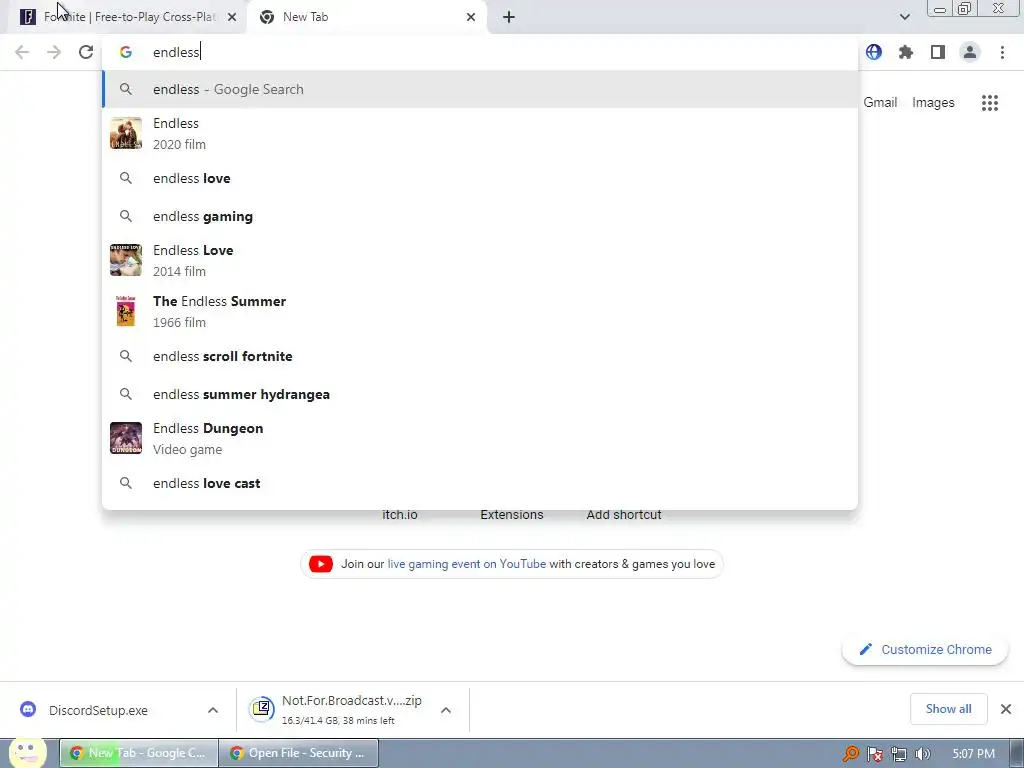Screen dimensions: 1024x768
Task: Go forward using the forward arrow
Action: 54,52
